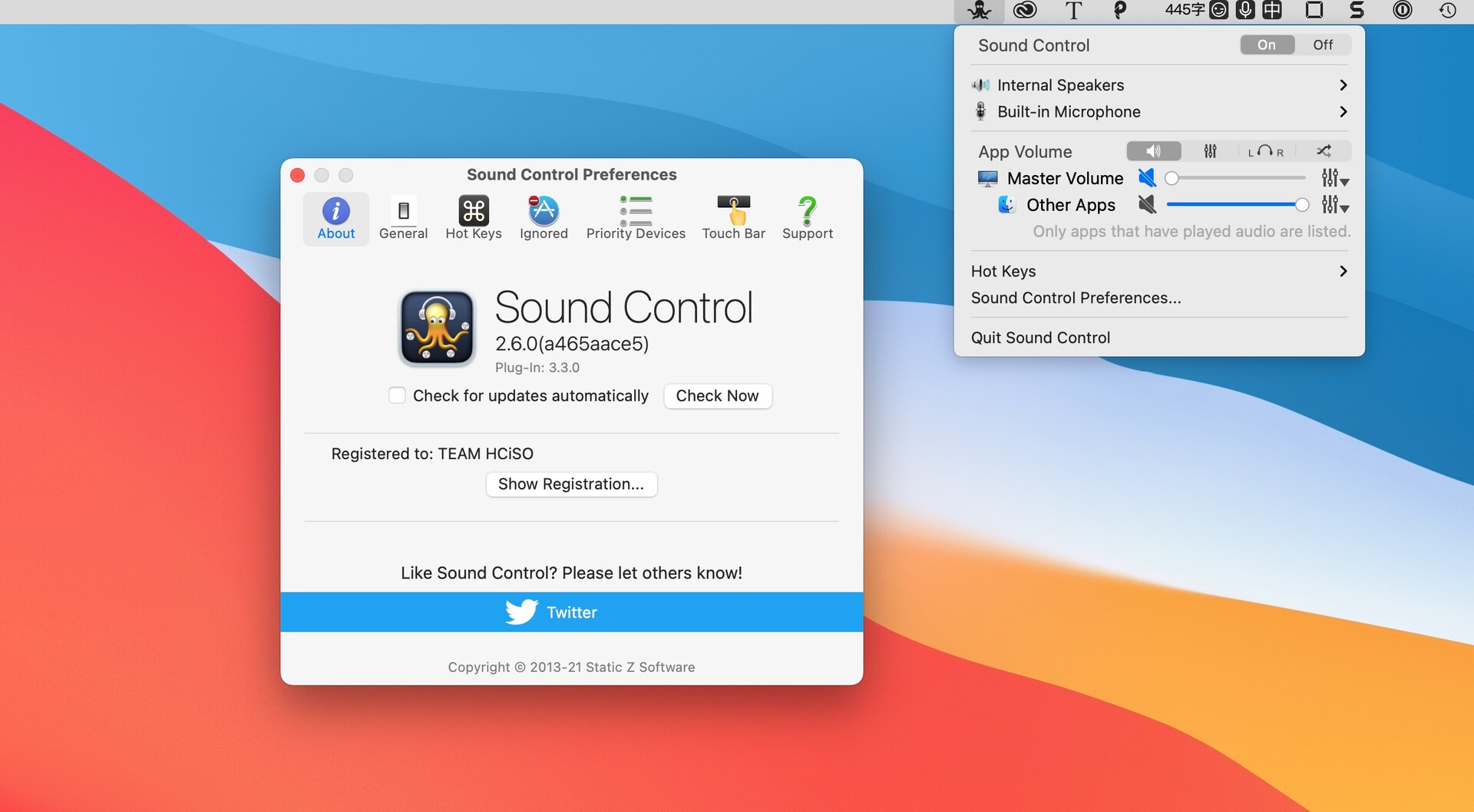
Task: Select the Hot Keys toolbar icon
Action: tap(473, 217)
